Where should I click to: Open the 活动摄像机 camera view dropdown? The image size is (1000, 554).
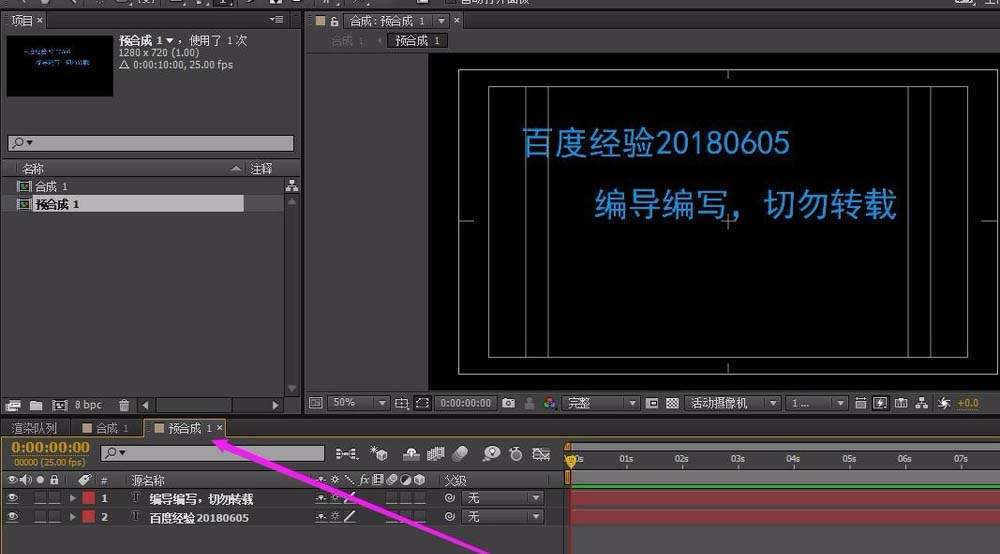tap(732, 403)
